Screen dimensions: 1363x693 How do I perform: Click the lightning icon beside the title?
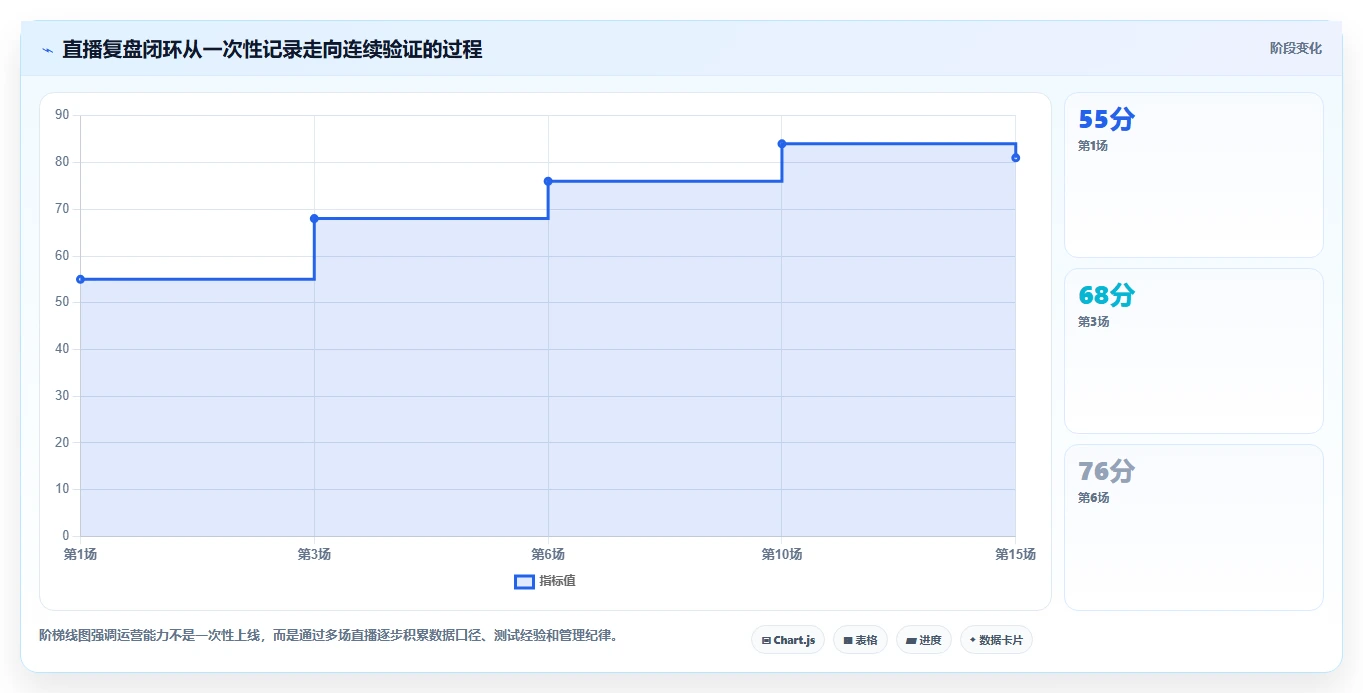click(47, 49)
